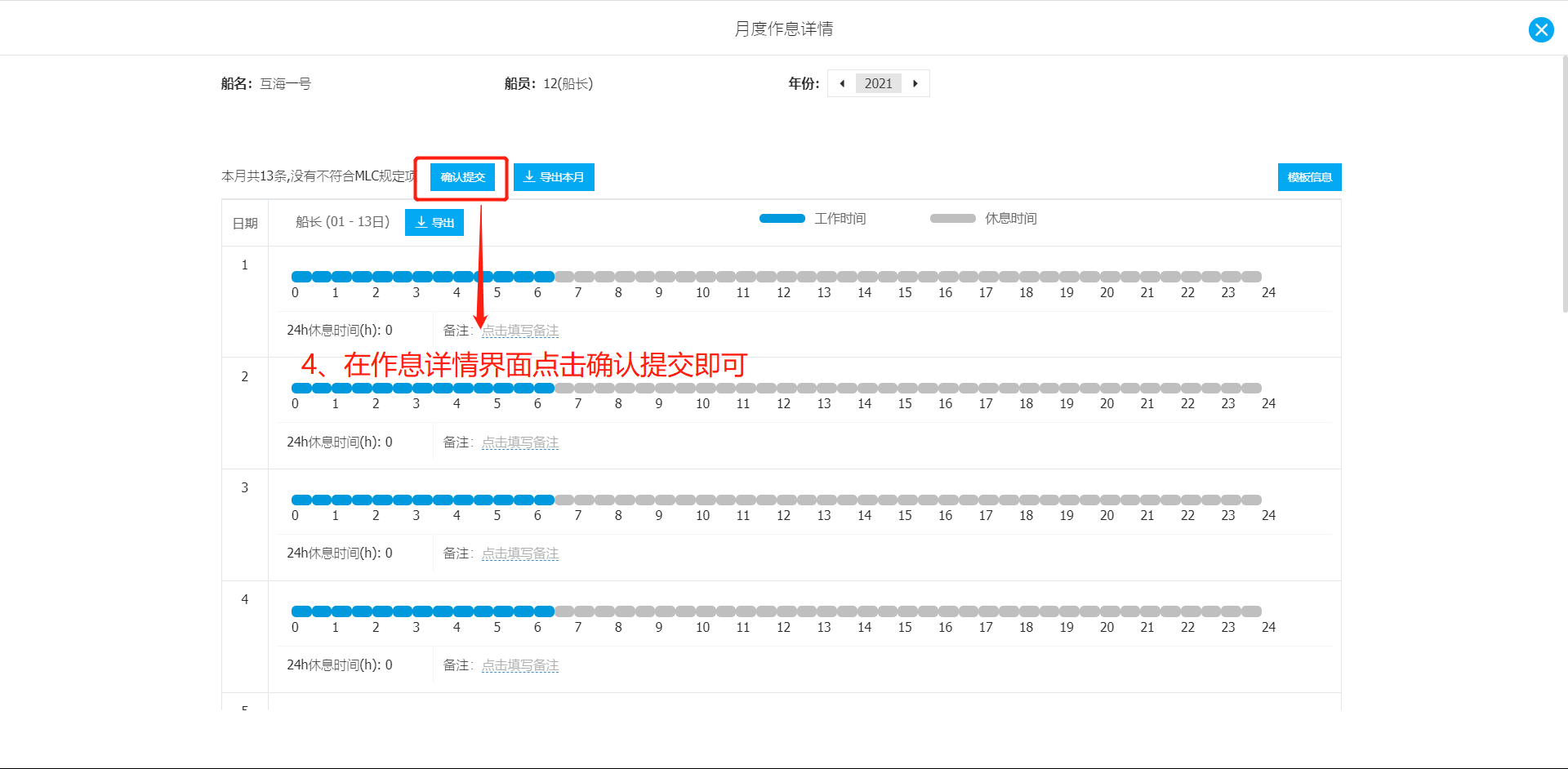Click the blue 工作时间 legend swatch
1568x769 pixels.
(782, 219)
